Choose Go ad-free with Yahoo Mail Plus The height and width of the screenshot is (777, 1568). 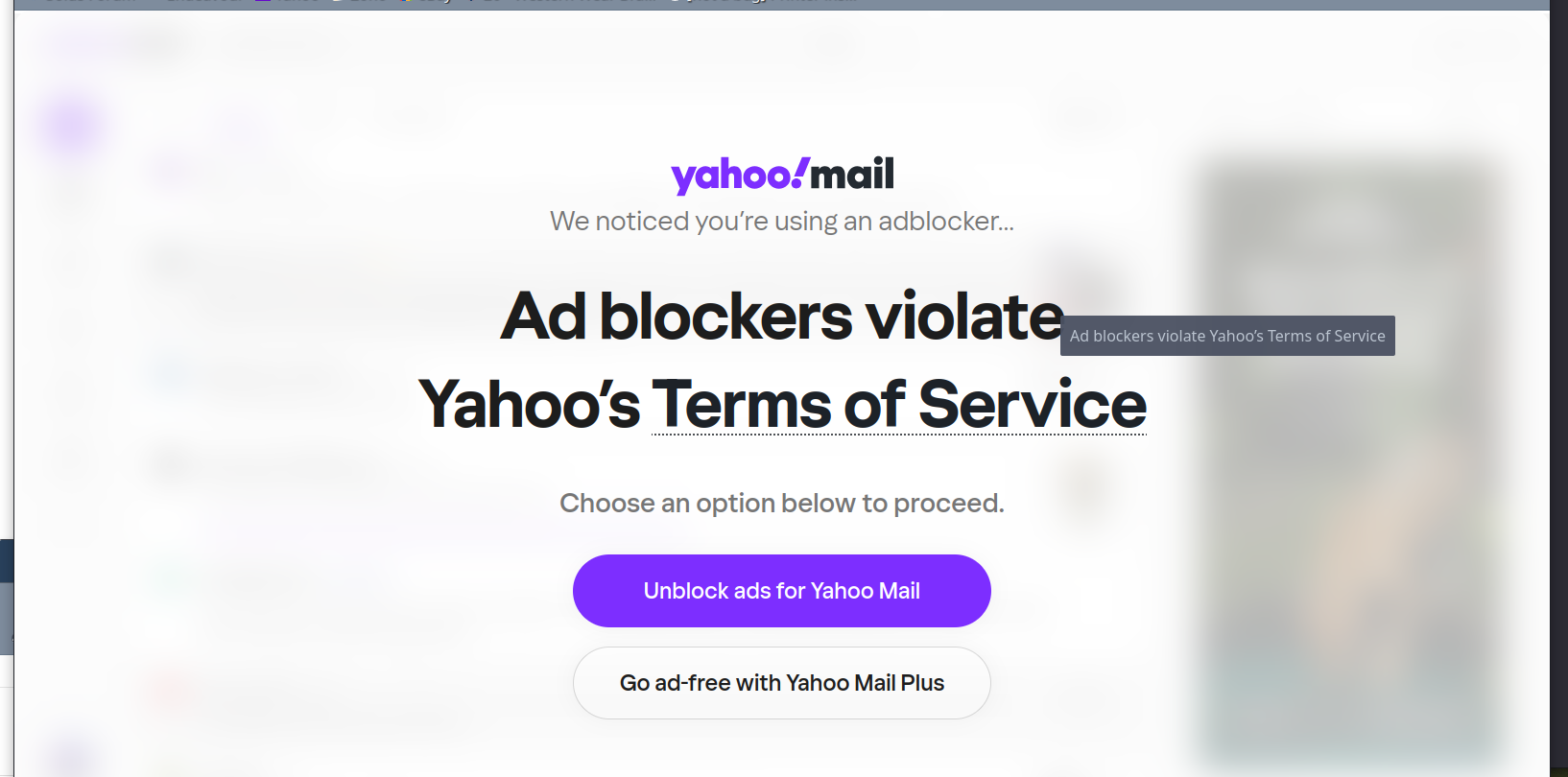click(781, 683)
